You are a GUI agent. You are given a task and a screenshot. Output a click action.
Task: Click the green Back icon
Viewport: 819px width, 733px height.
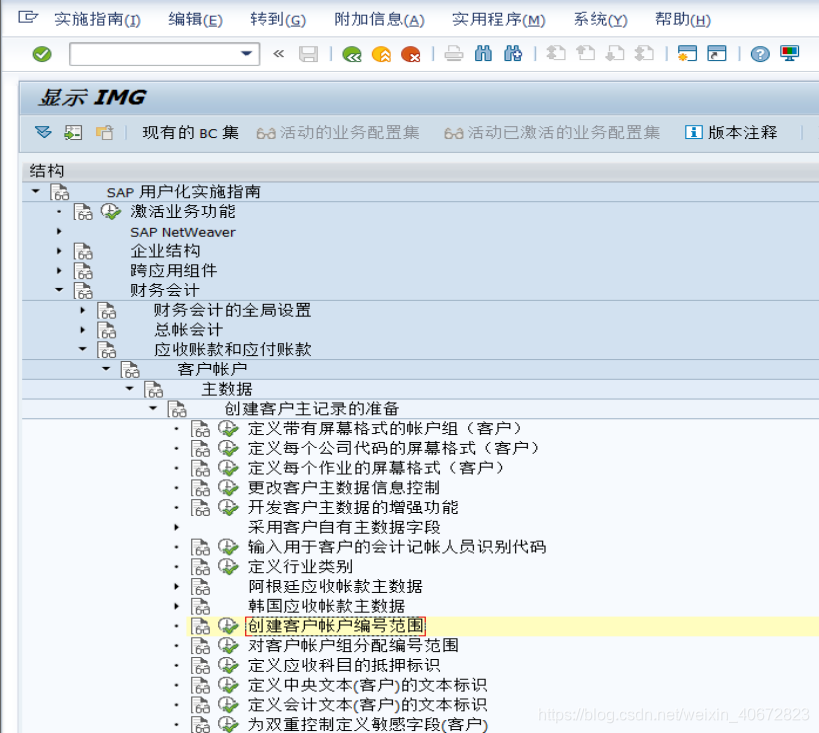pyautogui.click(x=352, y=54)
